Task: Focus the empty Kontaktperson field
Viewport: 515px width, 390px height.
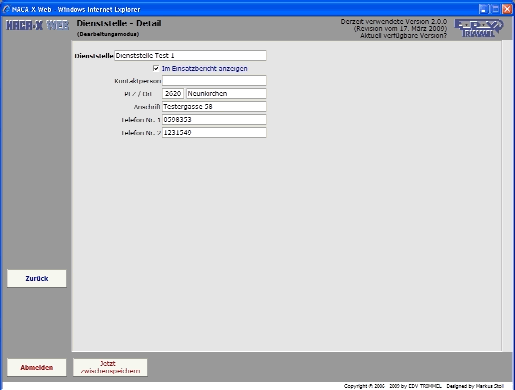Action: point(214,80)
